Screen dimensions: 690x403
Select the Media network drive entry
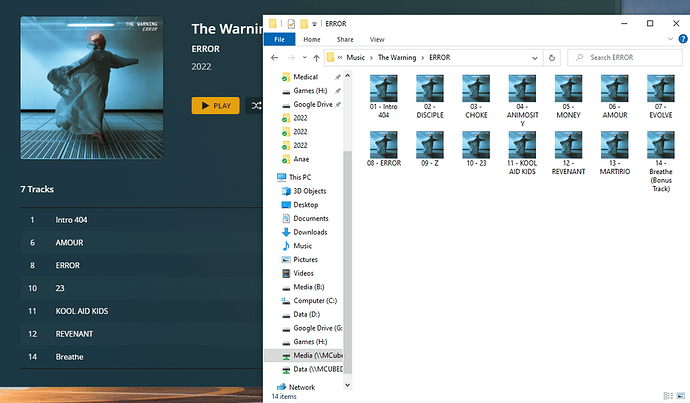tap(304, 355)
